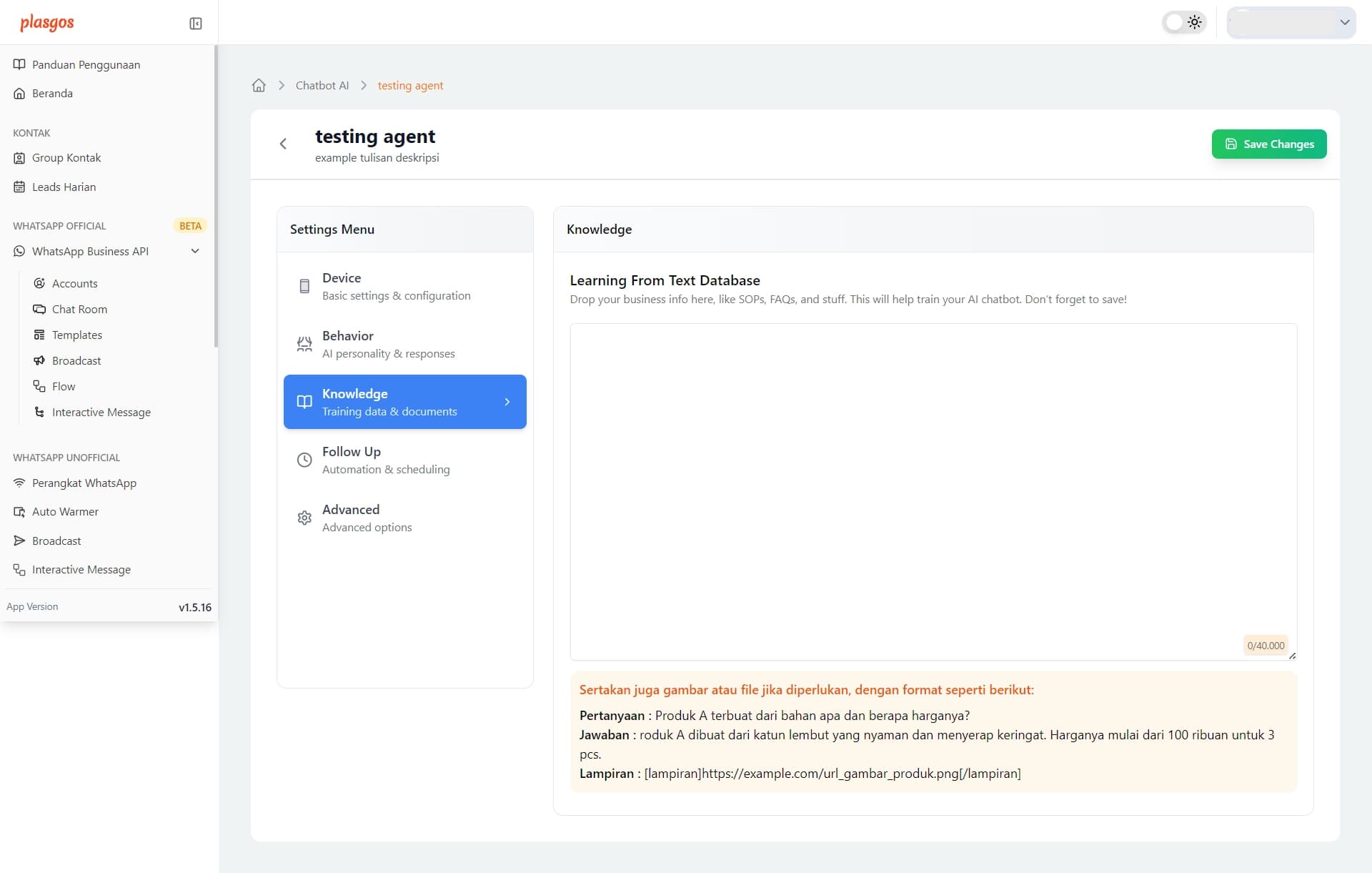Open Chat Room in sidebar
This screenshot has width=1372, height=873.
coord(79,309)
